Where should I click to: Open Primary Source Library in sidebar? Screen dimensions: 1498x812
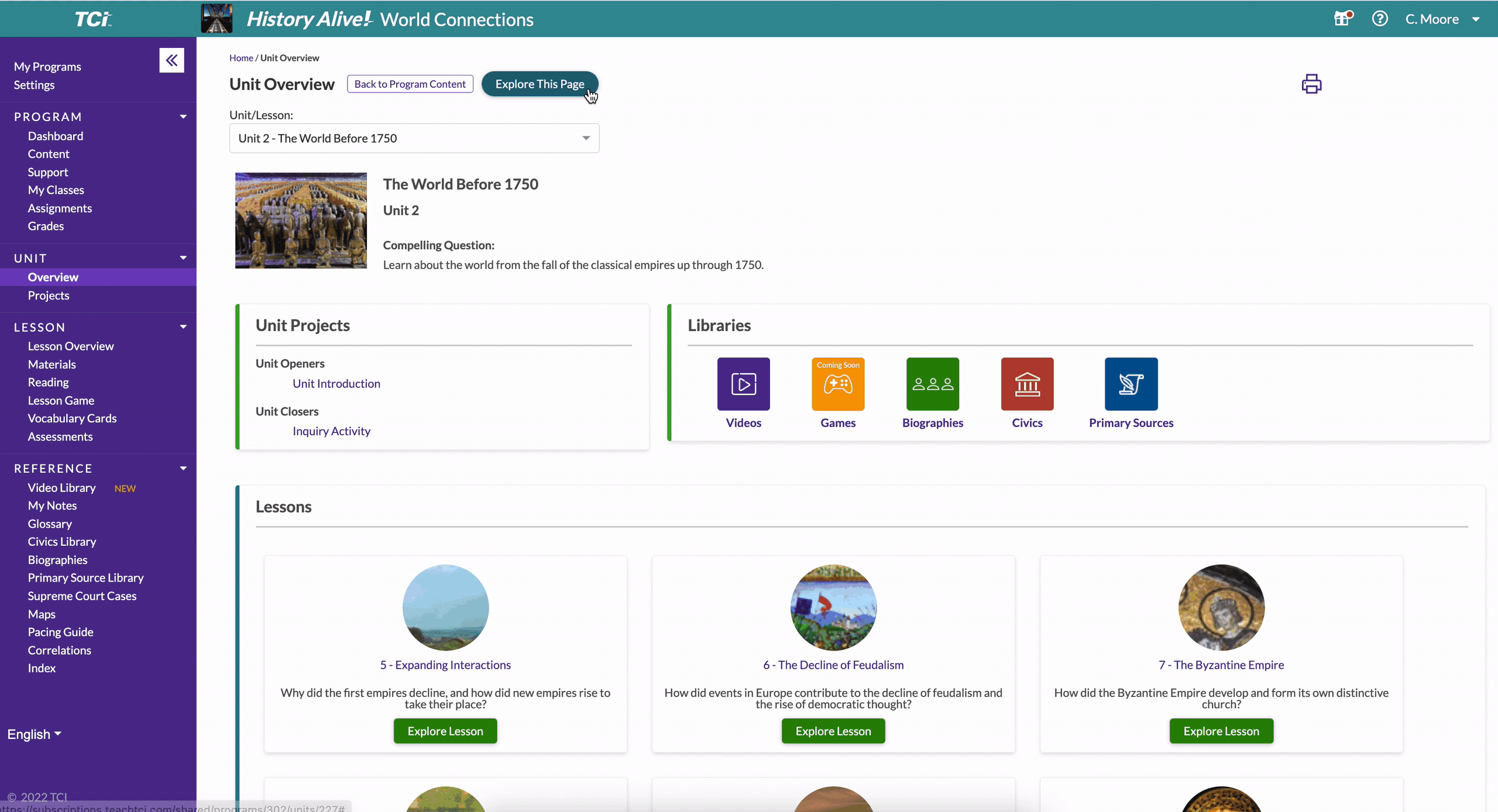(x=85, y=578)
